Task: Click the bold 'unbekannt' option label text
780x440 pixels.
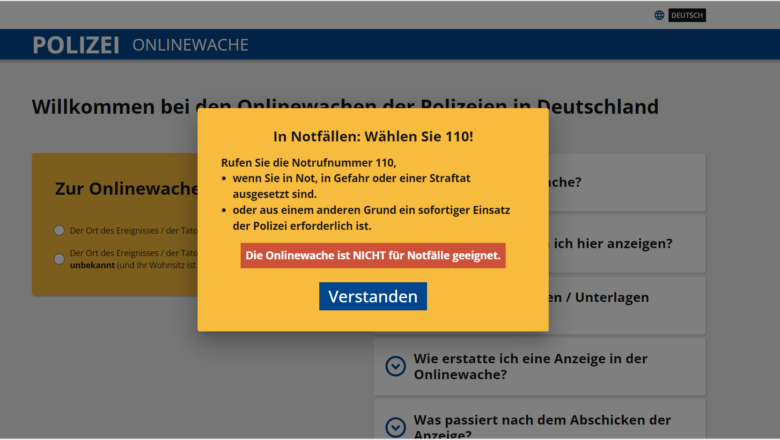Action: pos(91,266)
